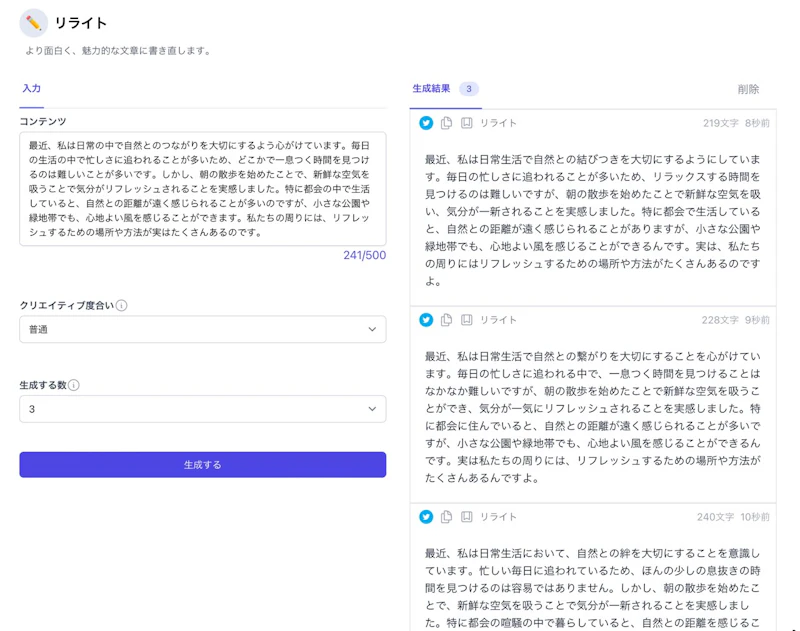
Task: Expand the 生成する数 dropdown showing 3
Action: [x=202, y=409]
